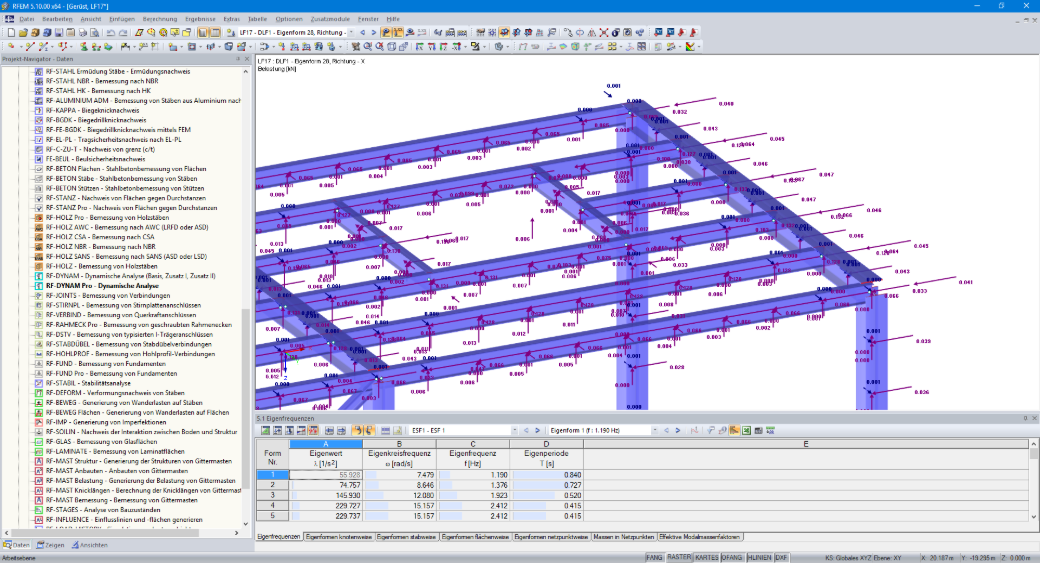The width and height of the screenshot is (1040, 563).
Task: Open the Zeigen navigator tab
Action: [x=50, y=545]
